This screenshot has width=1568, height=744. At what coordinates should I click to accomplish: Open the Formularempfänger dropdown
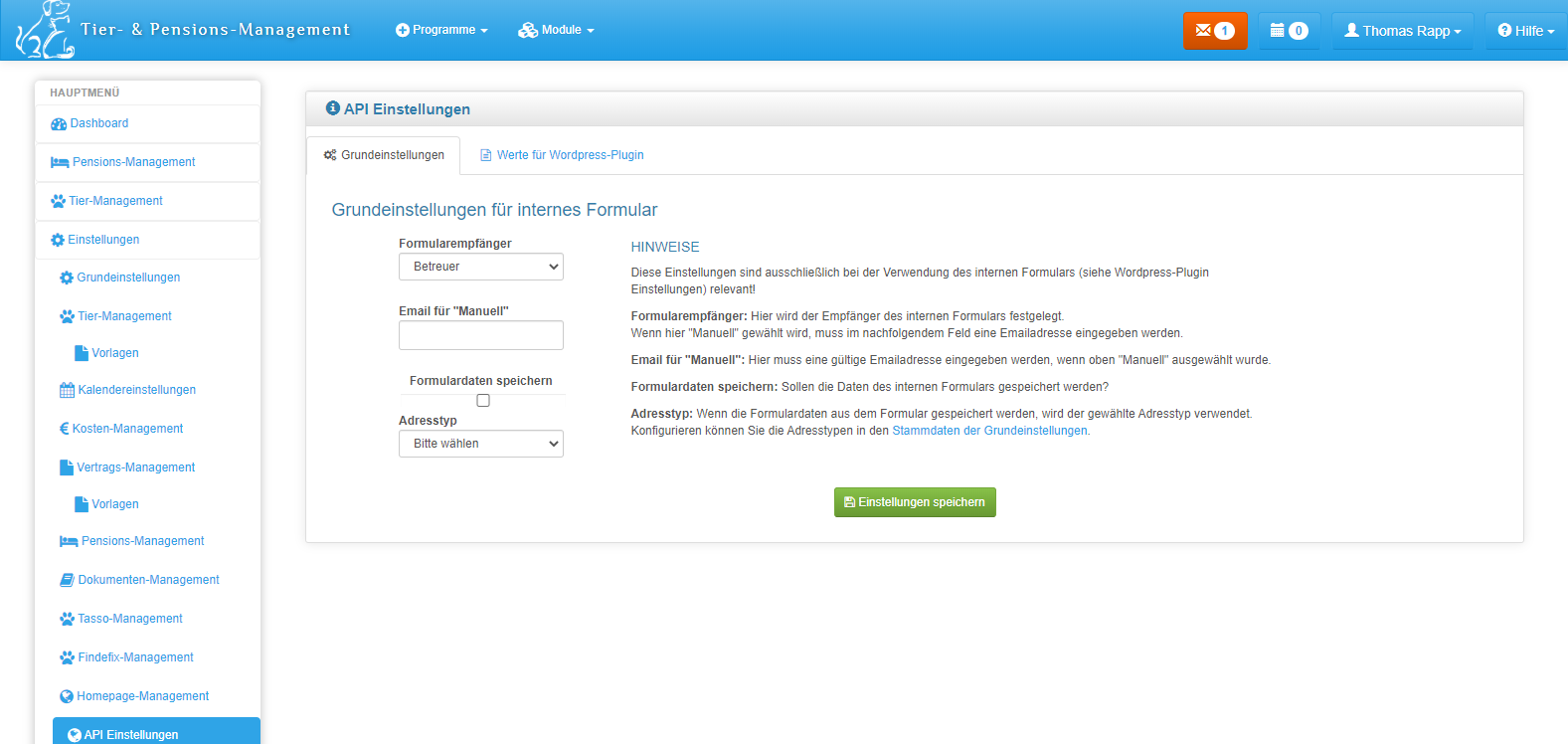tap(481, 267)
